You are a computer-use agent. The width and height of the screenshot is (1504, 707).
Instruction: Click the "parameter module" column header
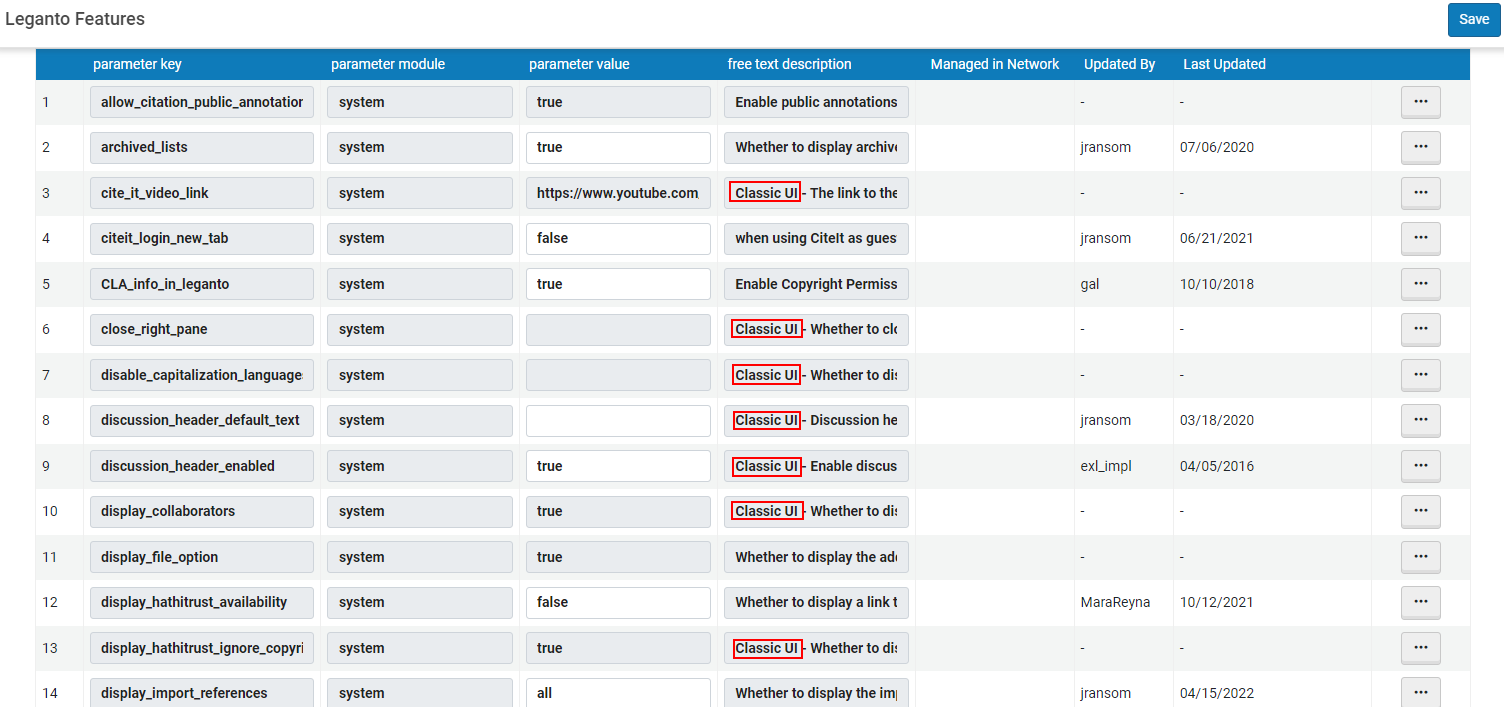coord(388,64)
